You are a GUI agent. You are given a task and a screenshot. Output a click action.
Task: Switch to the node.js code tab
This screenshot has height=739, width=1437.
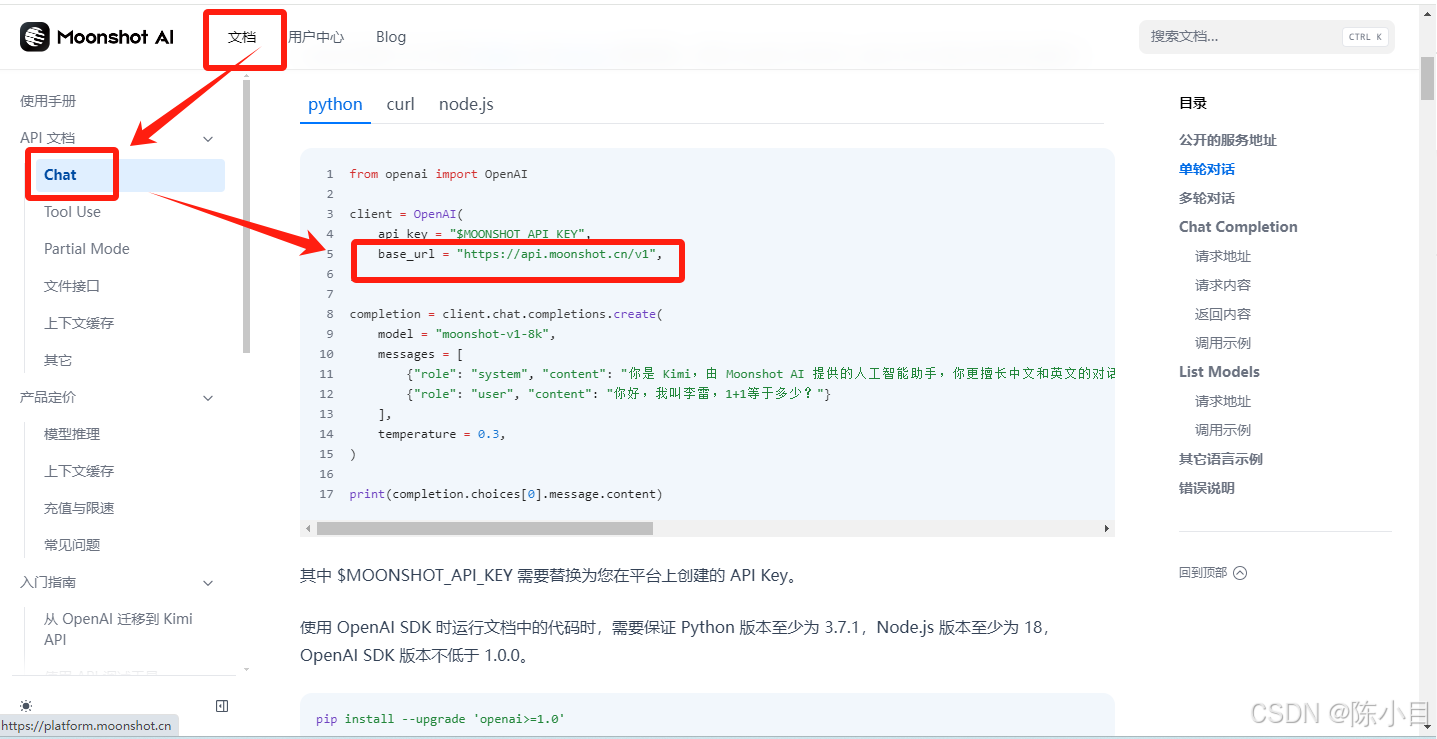click(x=466, y=104)
